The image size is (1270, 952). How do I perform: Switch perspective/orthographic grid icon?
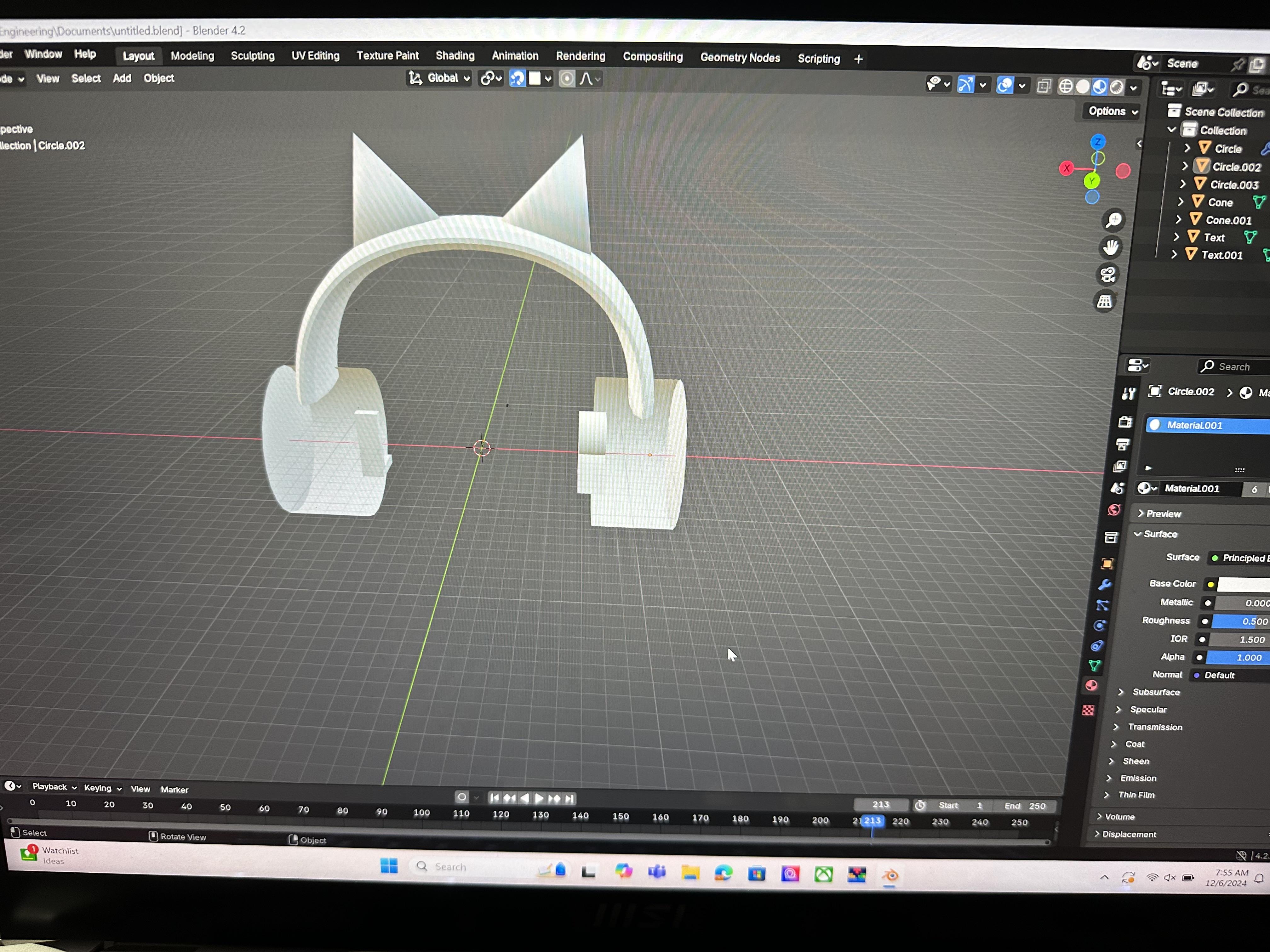(1105, 301)
